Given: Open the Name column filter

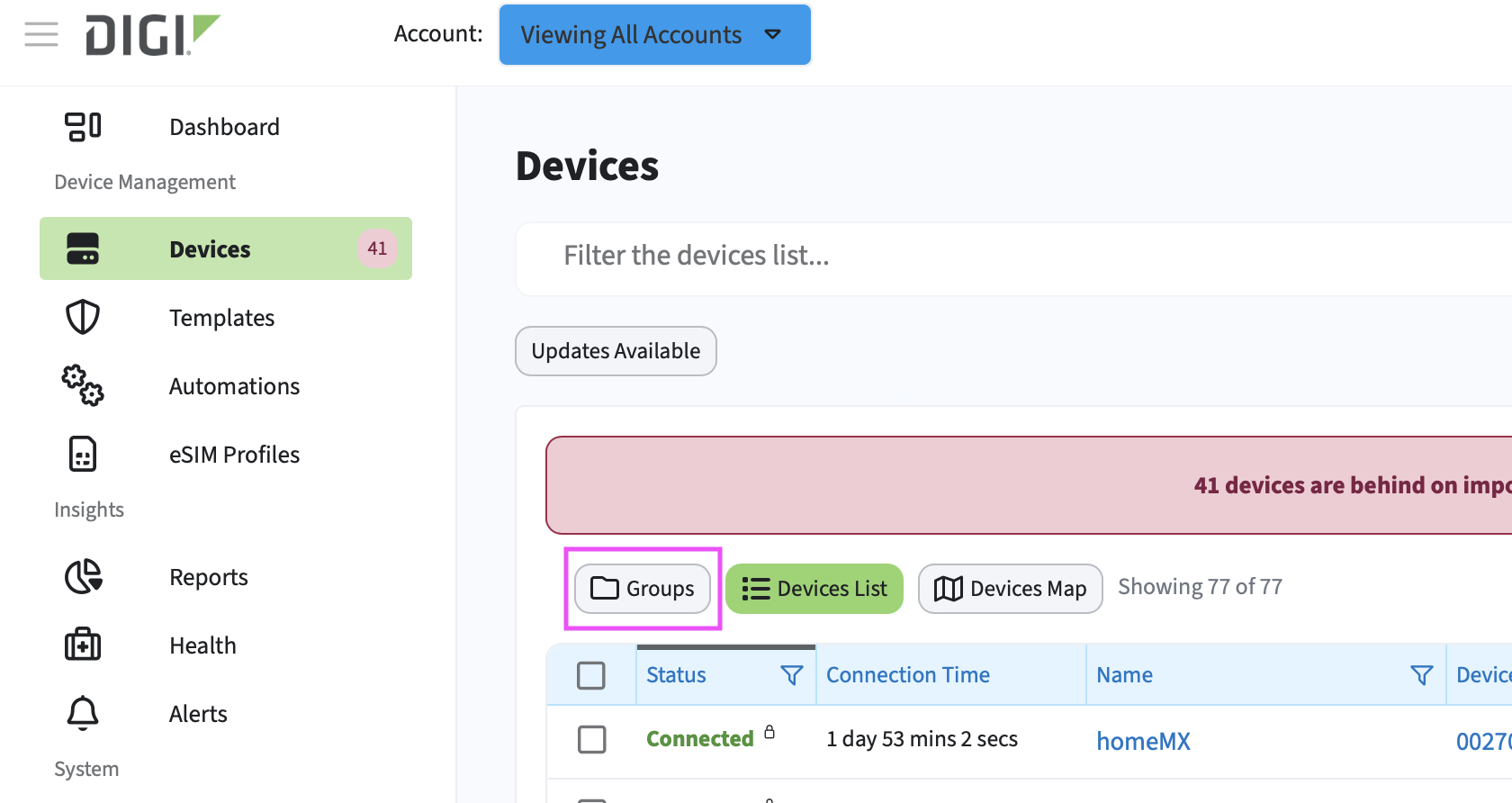Looking at the screenshot, I should coord(1421,675).
